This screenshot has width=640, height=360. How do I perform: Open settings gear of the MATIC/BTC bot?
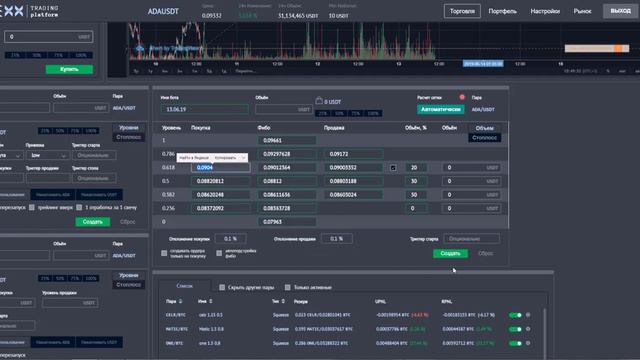click(x=528, y=329)
